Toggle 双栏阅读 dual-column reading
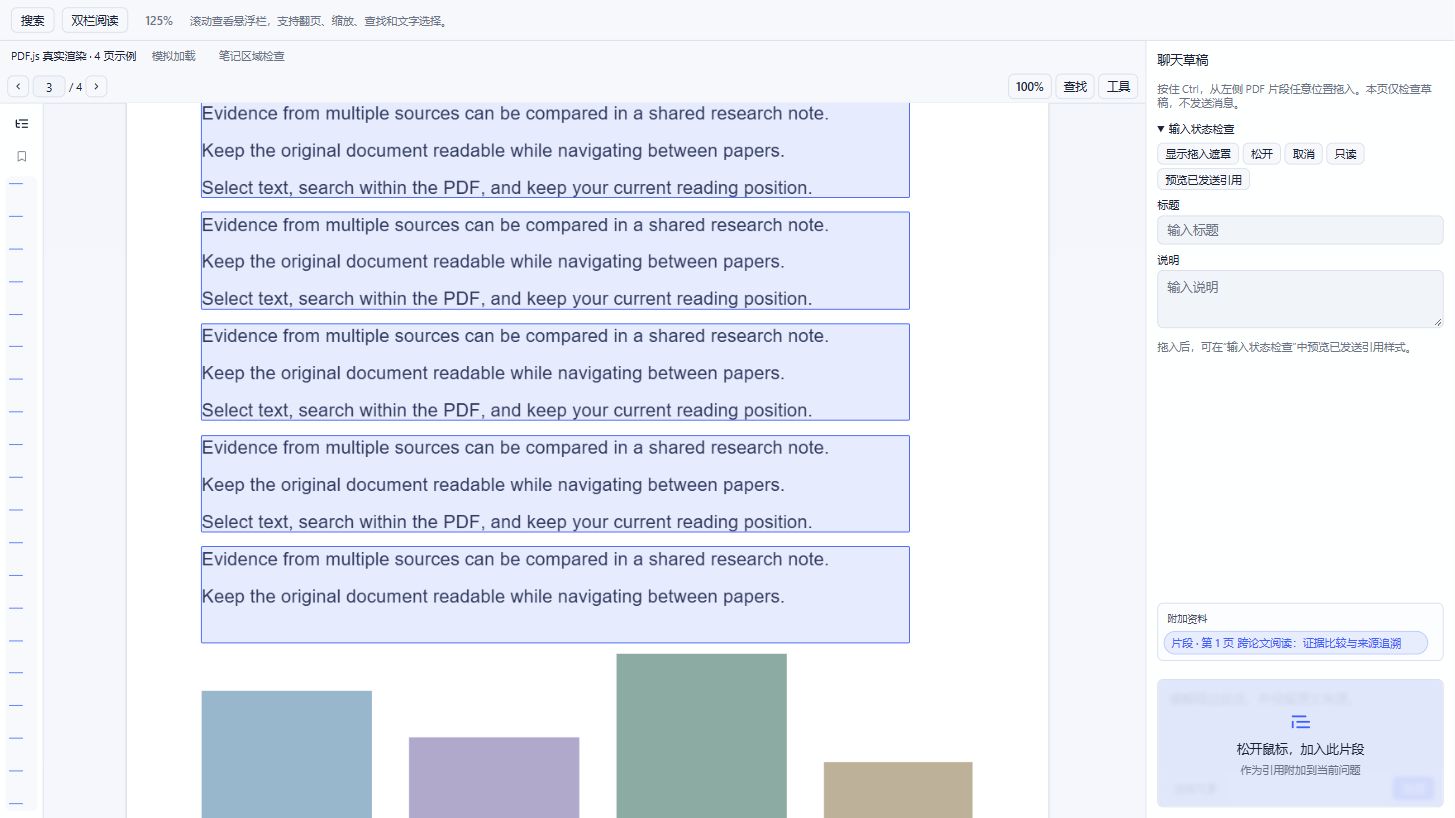The image size is (1455, 818). point(95,20)
